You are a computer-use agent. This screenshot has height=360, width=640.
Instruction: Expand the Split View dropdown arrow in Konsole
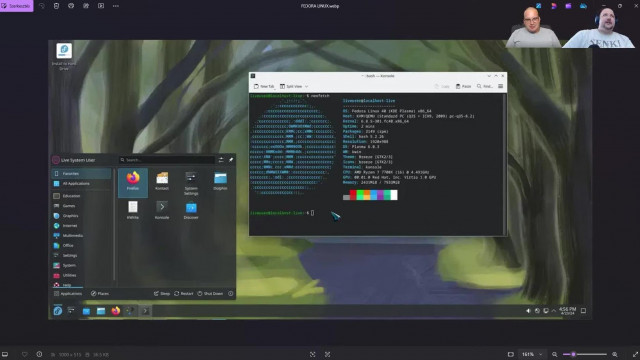pos(307,87)
